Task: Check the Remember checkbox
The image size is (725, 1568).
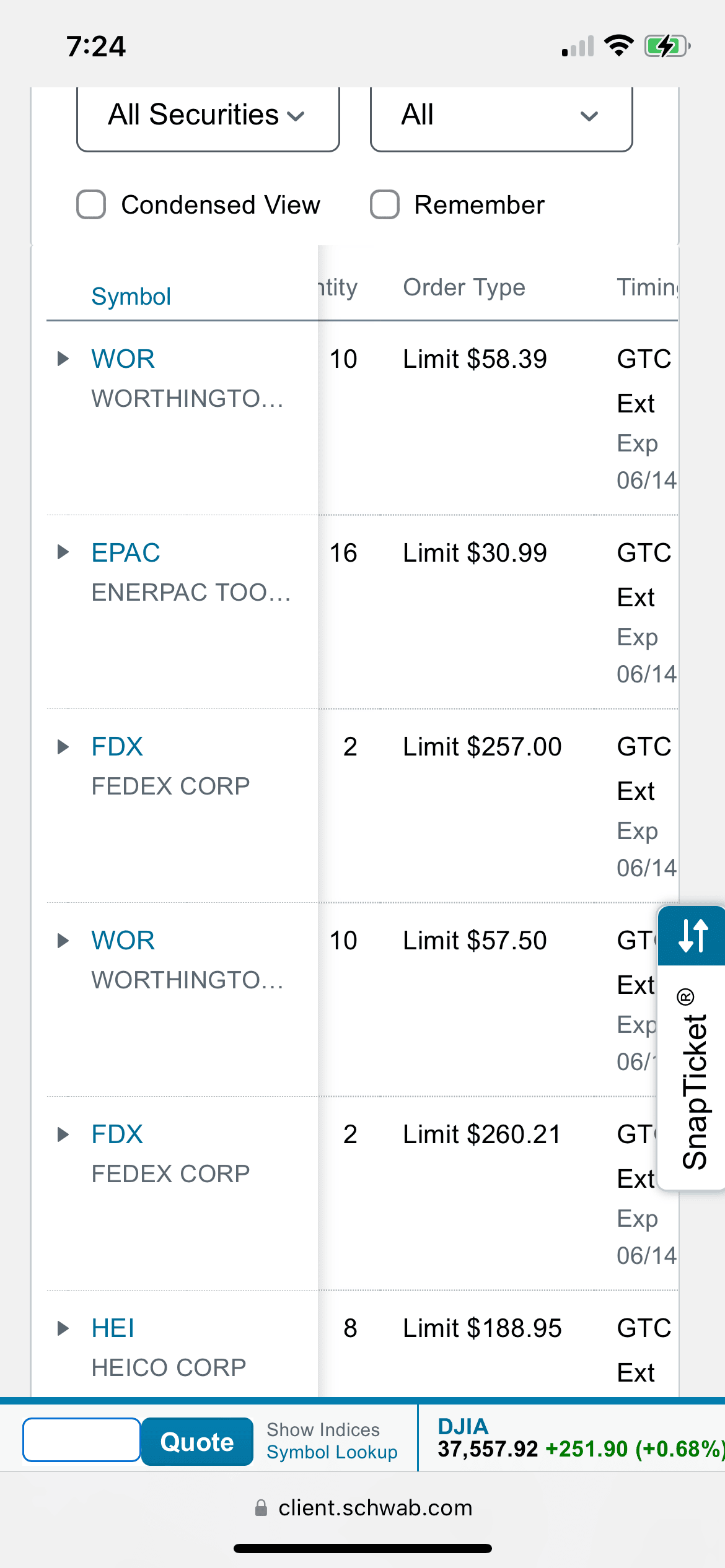Action: click(x=384, y=205)
